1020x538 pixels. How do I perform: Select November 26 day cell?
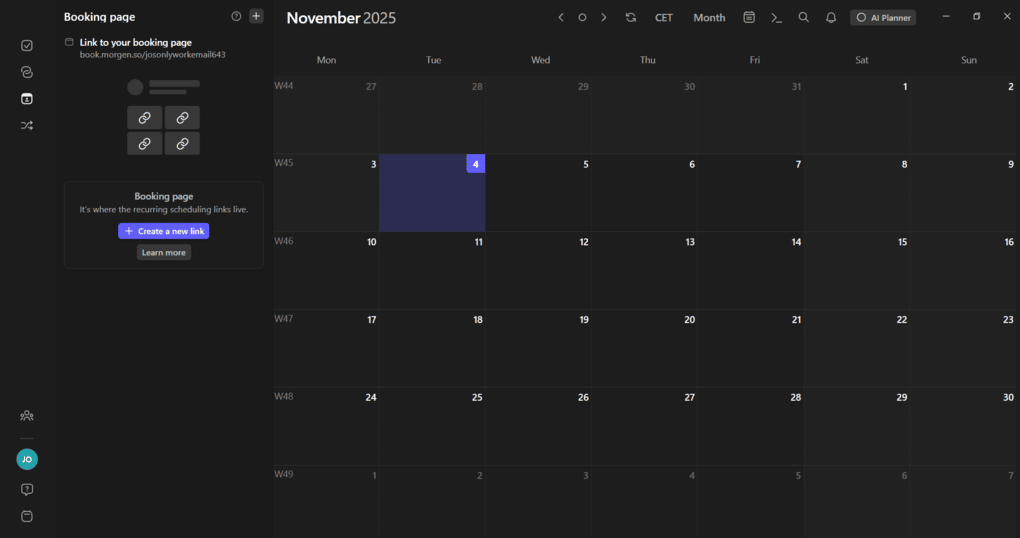538,426
